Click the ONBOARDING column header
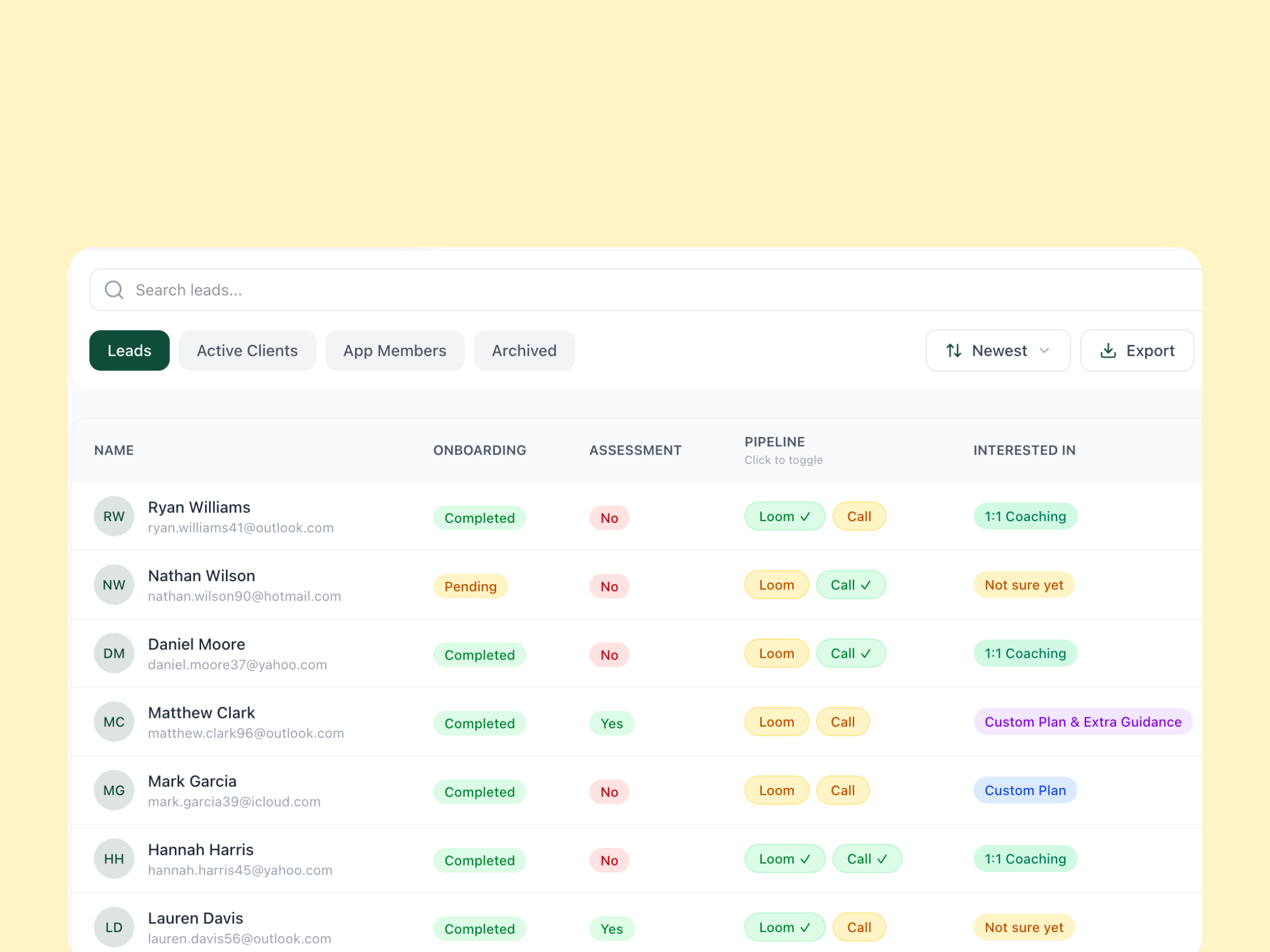 click(x=480, y=451)
